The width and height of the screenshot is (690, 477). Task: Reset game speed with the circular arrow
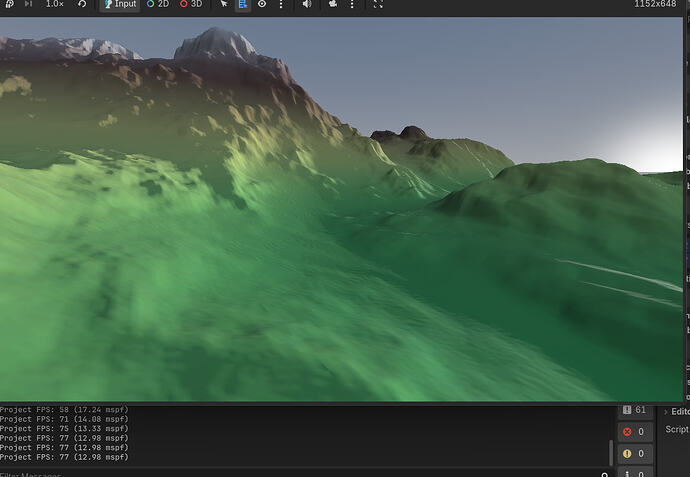tap(82, 4)
